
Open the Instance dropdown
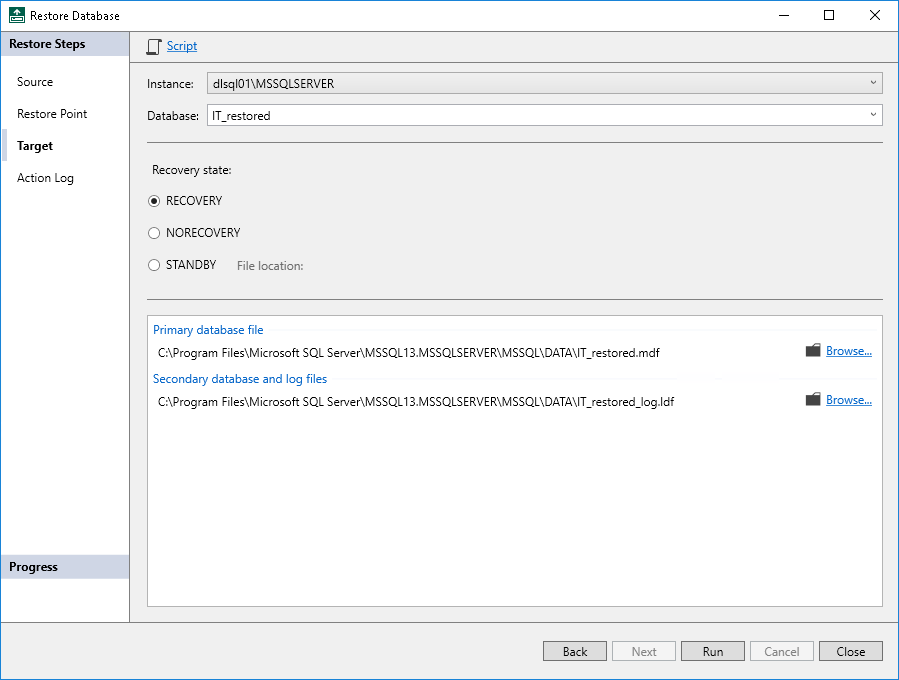click(x=873, y=82)
